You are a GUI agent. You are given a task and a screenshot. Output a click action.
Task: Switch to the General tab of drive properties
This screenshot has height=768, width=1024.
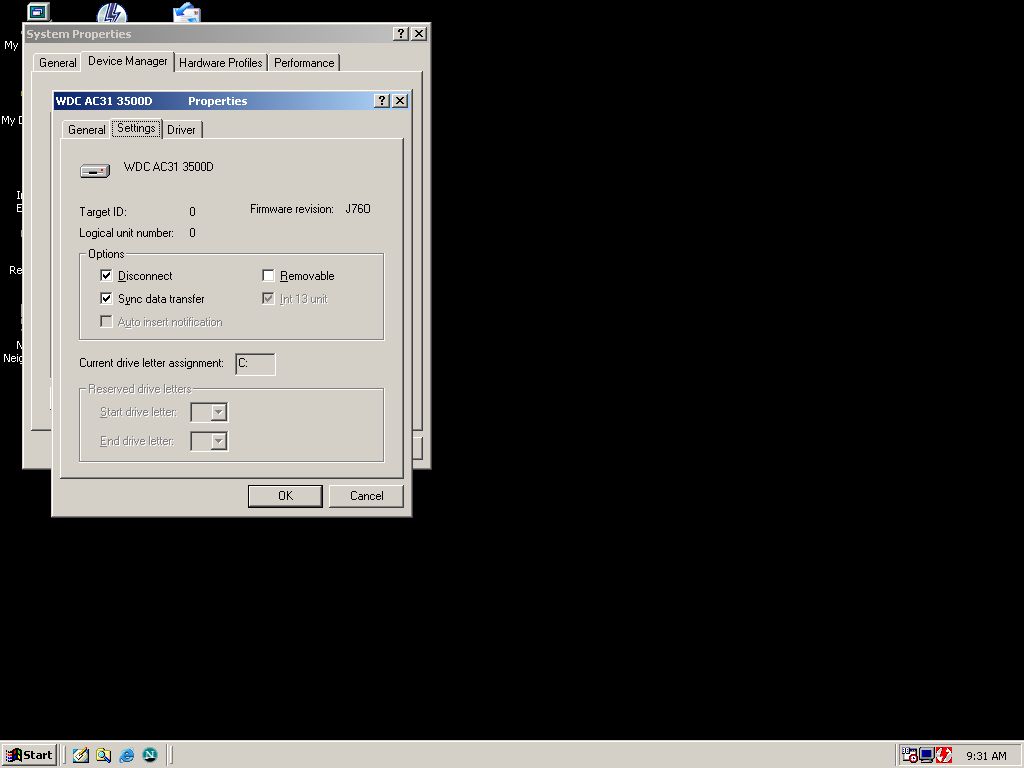click(x=87, y=130)
